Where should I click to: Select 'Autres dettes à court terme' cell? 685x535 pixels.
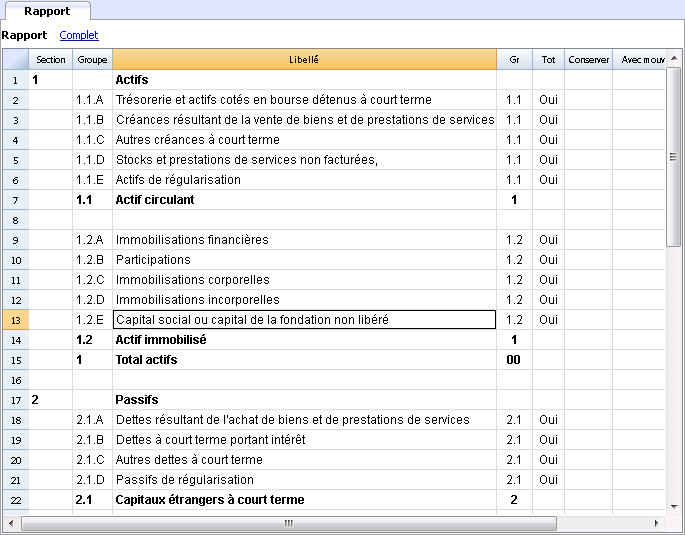click(304, 460)
